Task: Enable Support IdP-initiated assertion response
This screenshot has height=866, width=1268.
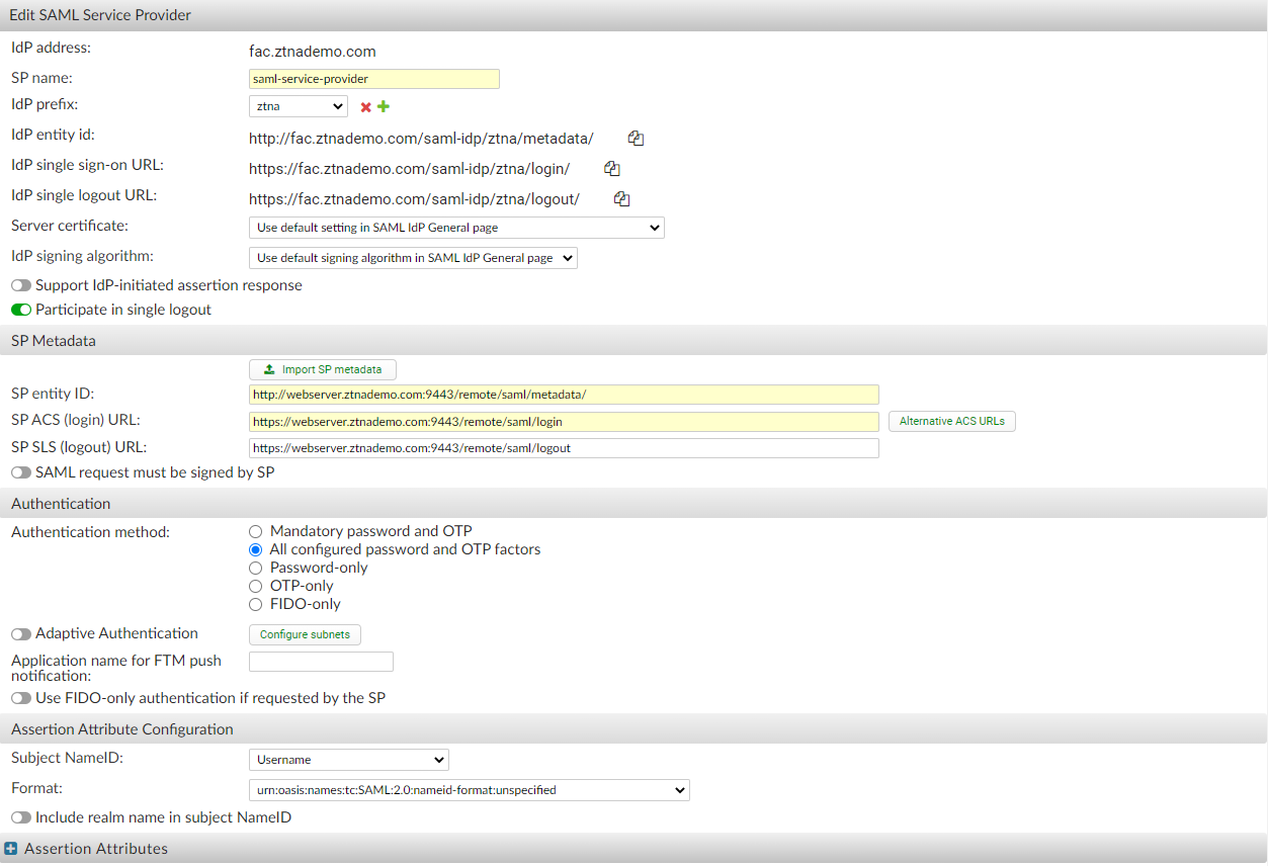Action: pyautogui.click(x=20, y=285)
